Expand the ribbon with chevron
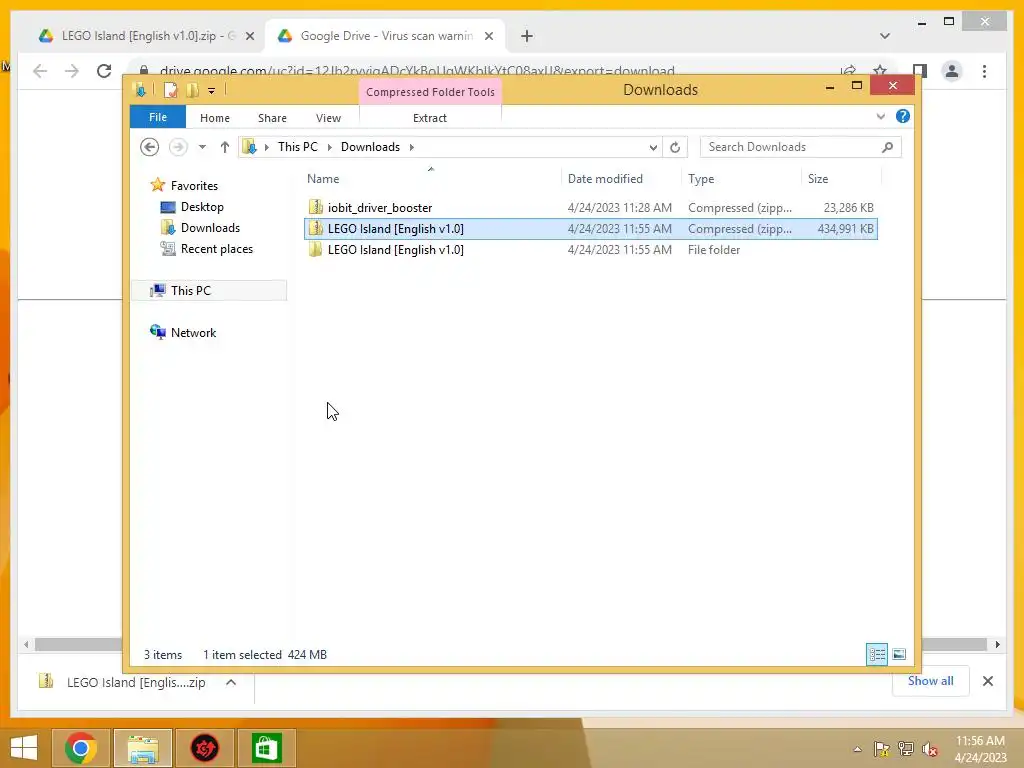The height and width of the screenshot is (768, 1024). 880,116
